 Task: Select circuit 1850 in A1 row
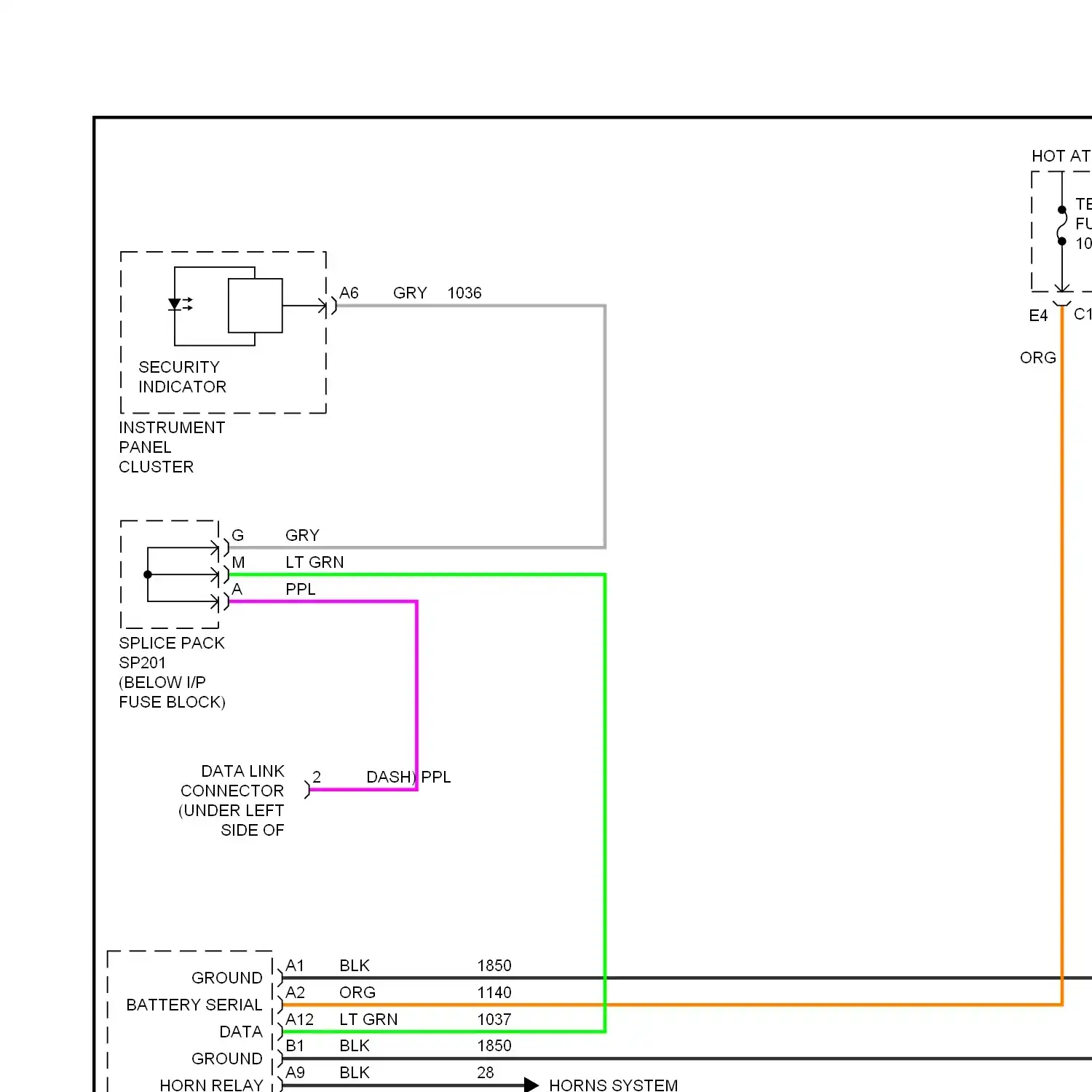tap(494, 965)
